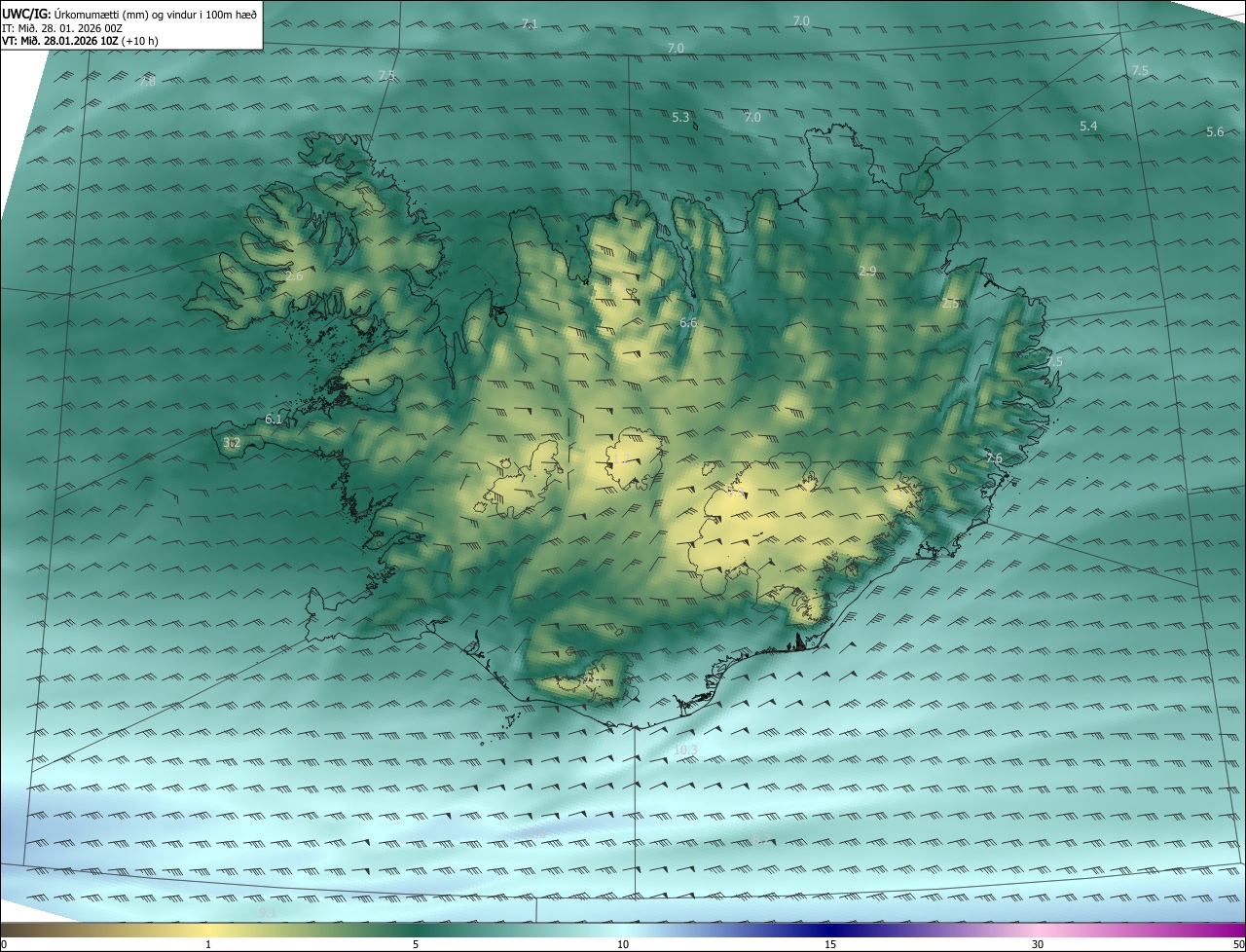Click the 2.9 value label on the map
Viewport: 1246px width, 952px height.
click(867, 271)
